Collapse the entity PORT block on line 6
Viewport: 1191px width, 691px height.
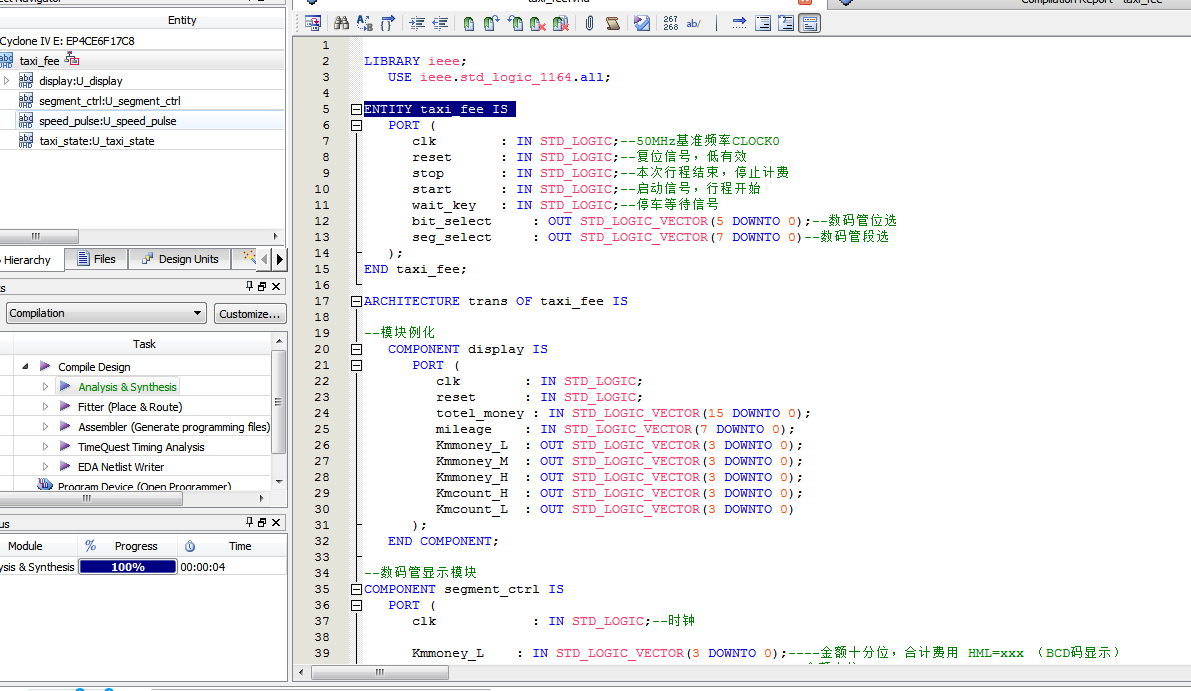(356, 125)
